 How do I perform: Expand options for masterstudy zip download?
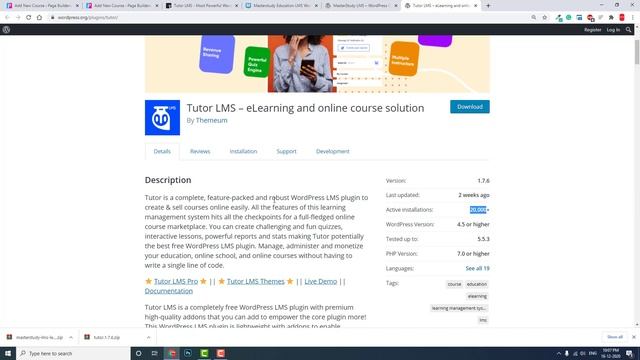click(71, 337)
